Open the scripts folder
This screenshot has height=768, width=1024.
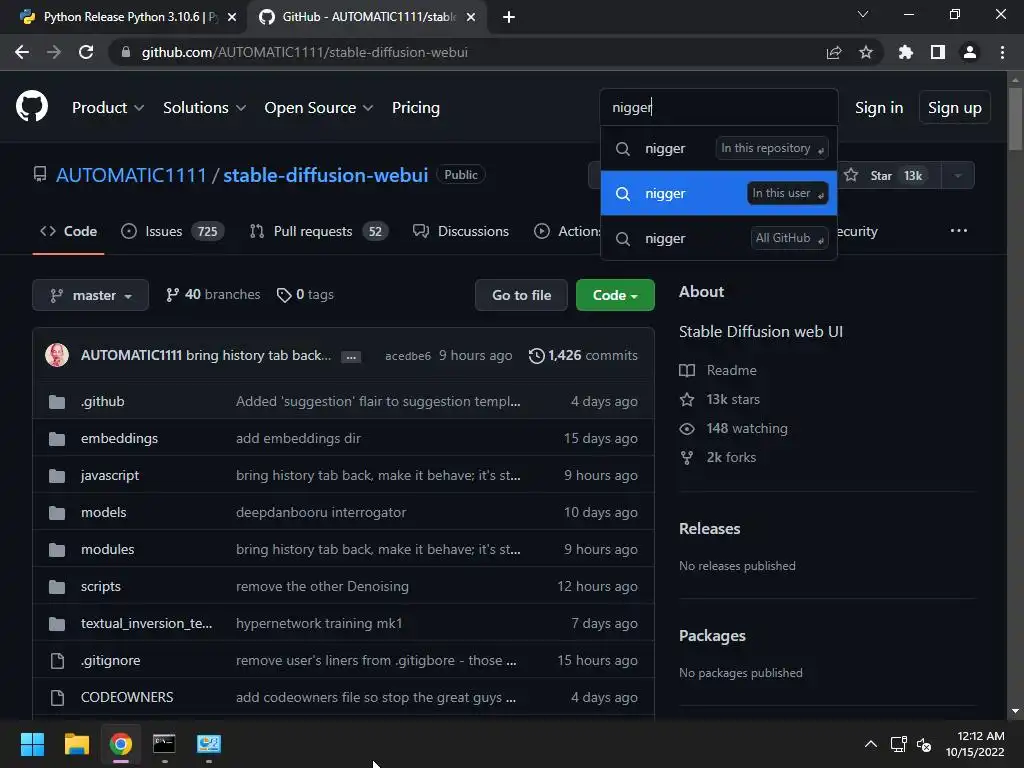pyautogui.click(x=101, y=586)
